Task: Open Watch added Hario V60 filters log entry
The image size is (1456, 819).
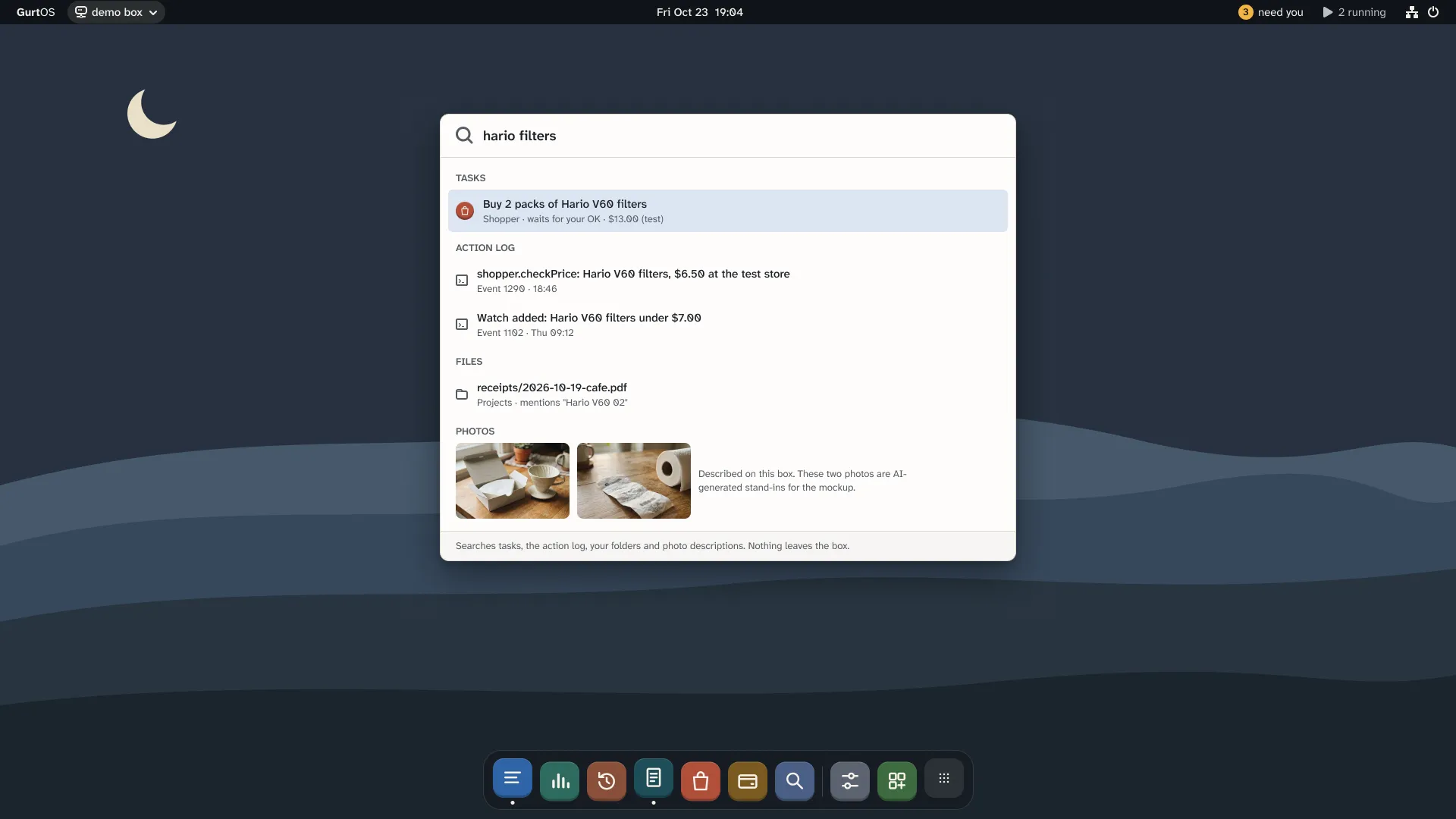Action: pyautogui.click(x=728, y=325)
